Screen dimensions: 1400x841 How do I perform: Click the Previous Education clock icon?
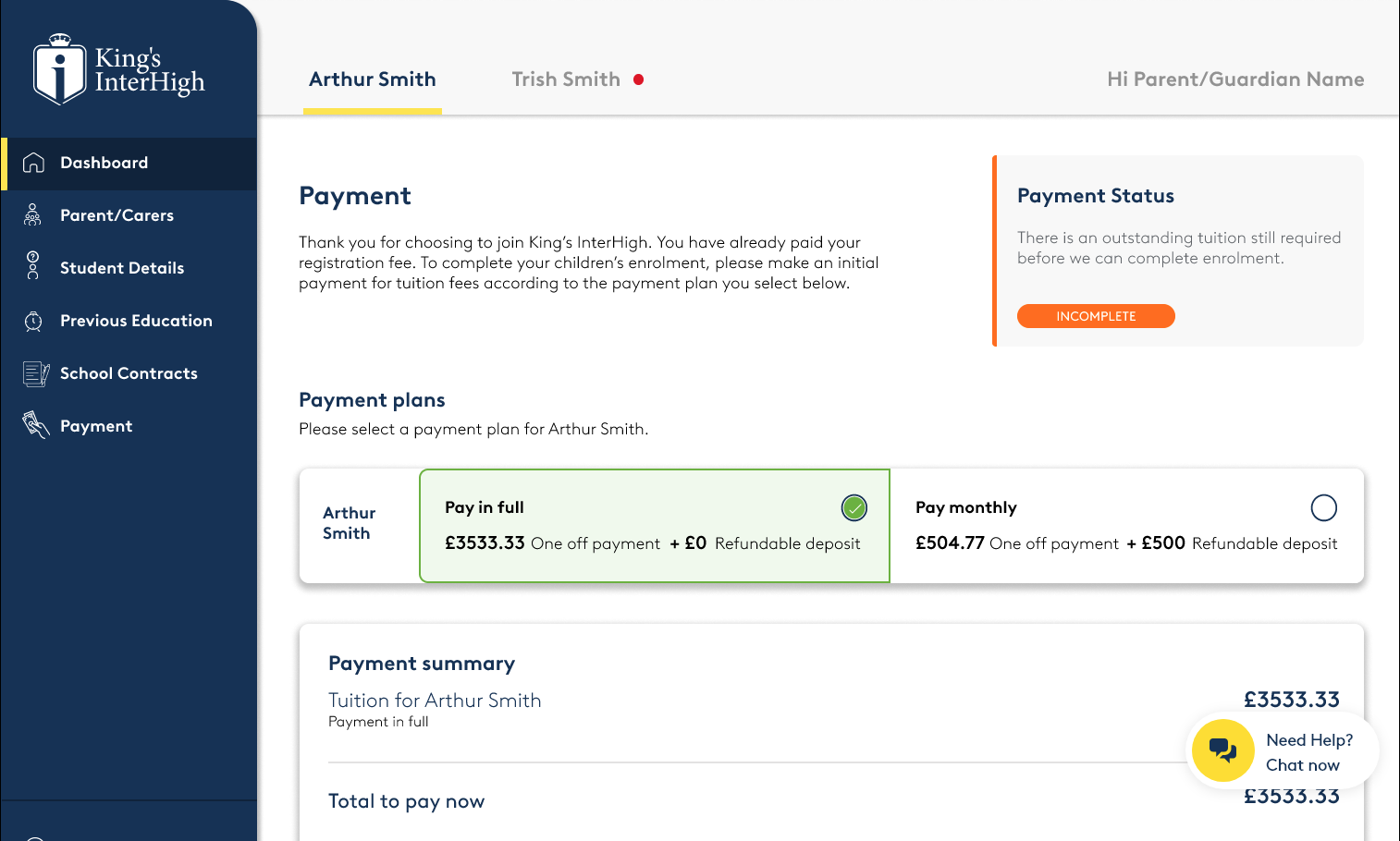coord(33,321)
